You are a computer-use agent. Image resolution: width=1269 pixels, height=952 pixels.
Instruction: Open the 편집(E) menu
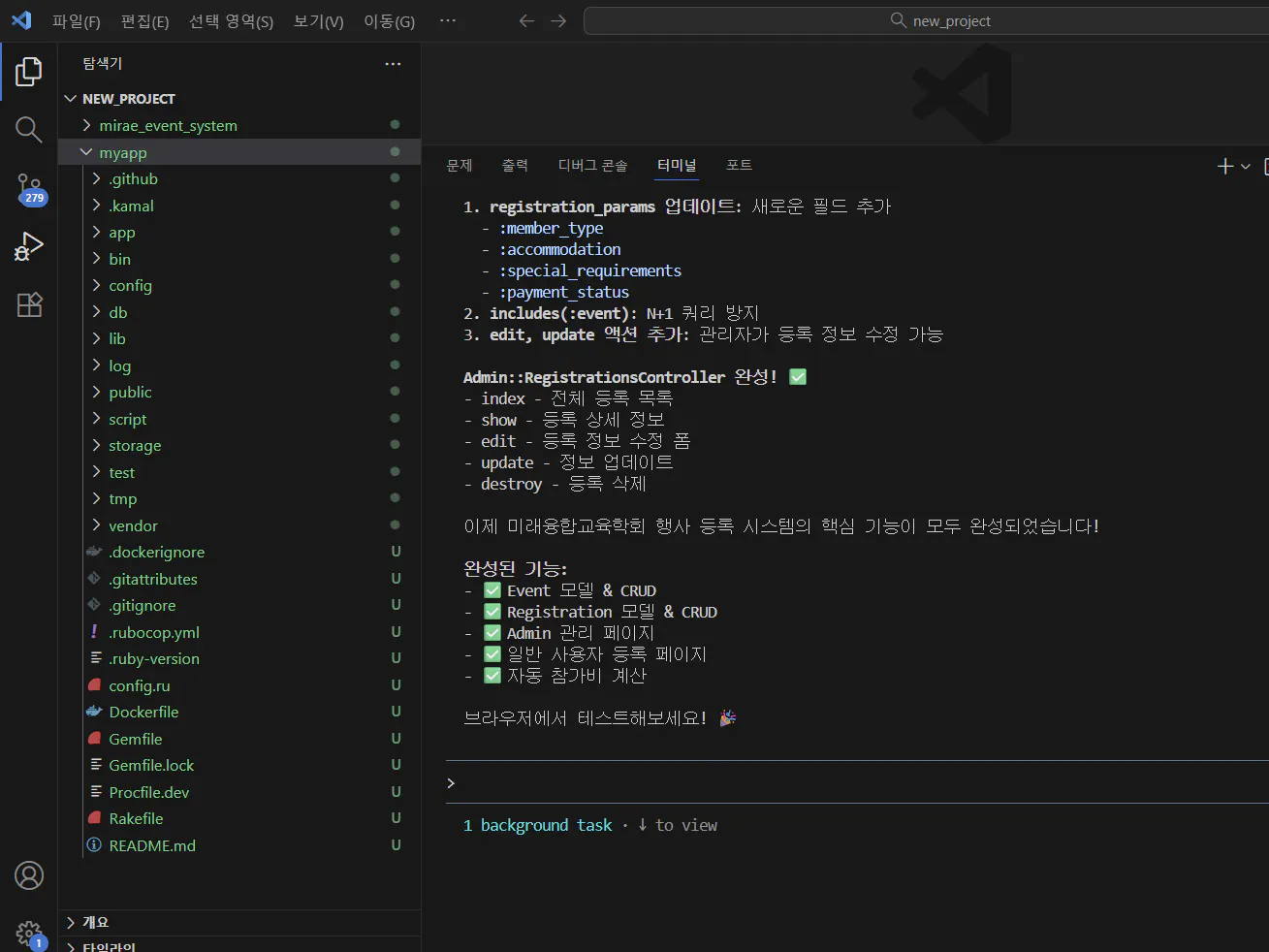pos(144,21)
